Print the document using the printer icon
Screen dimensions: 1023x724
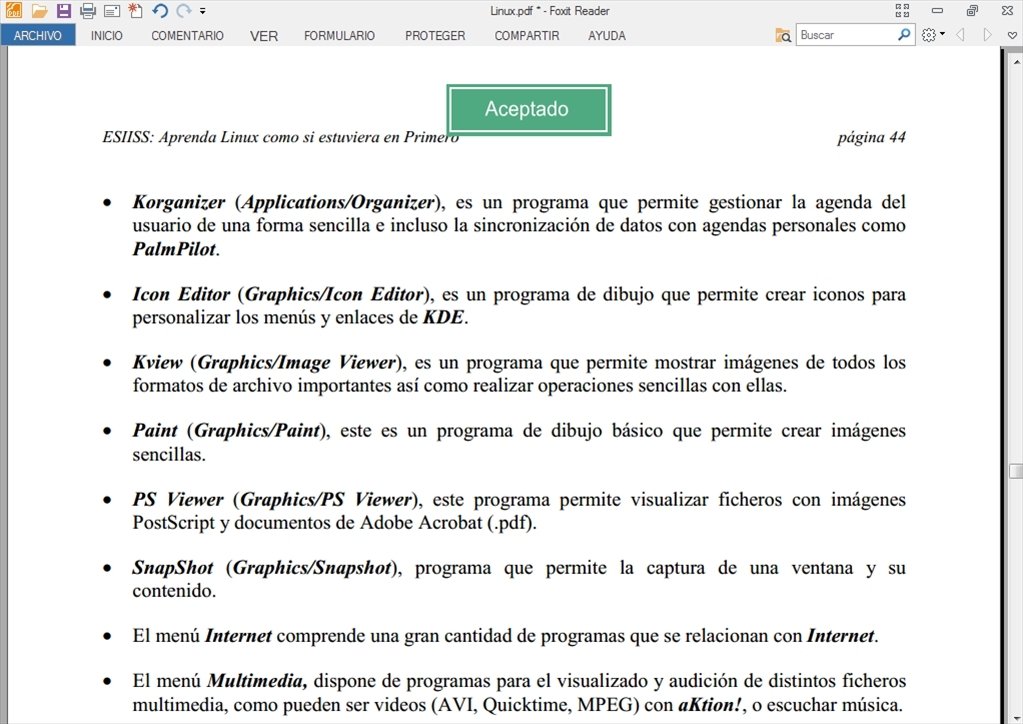pyautogui.click(x=87, y=11)
